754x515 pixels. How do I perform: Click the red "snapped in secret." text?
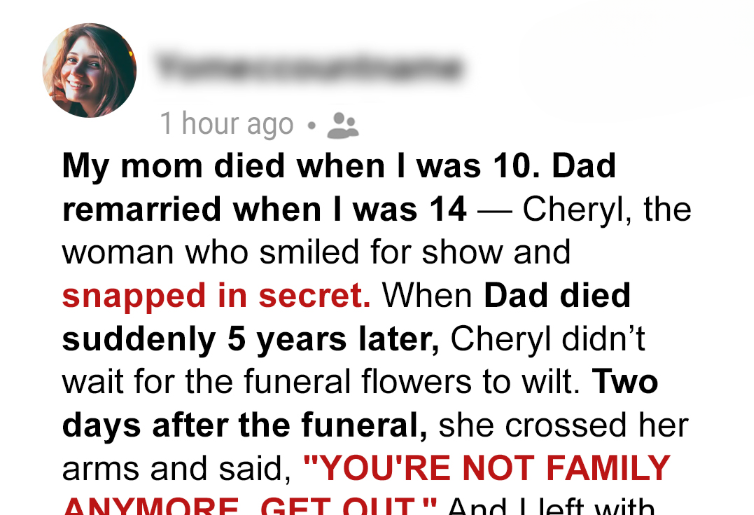tap(216, 296)
